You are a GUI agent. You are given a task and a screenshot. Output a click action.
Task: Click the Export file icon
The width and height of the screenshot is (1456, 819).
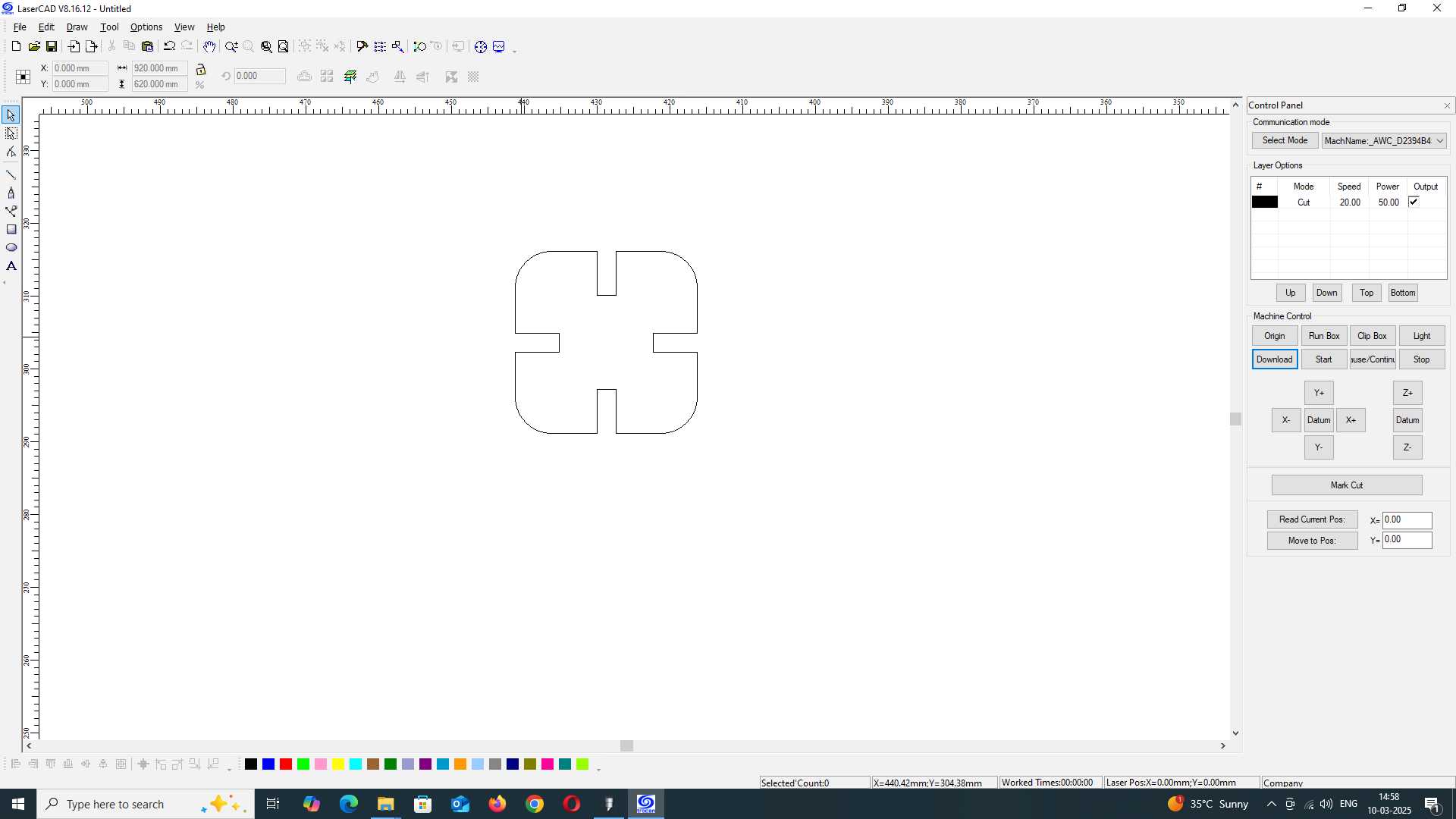coord(92,46)
